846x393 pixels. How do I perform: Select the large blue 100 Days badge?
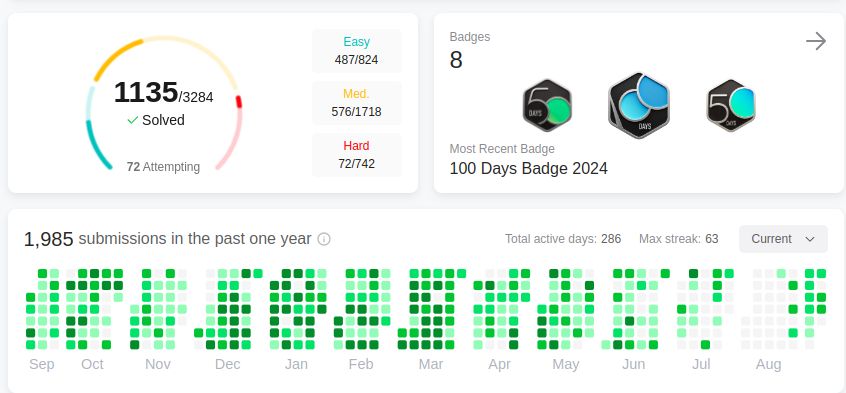(x=639, y=105)
